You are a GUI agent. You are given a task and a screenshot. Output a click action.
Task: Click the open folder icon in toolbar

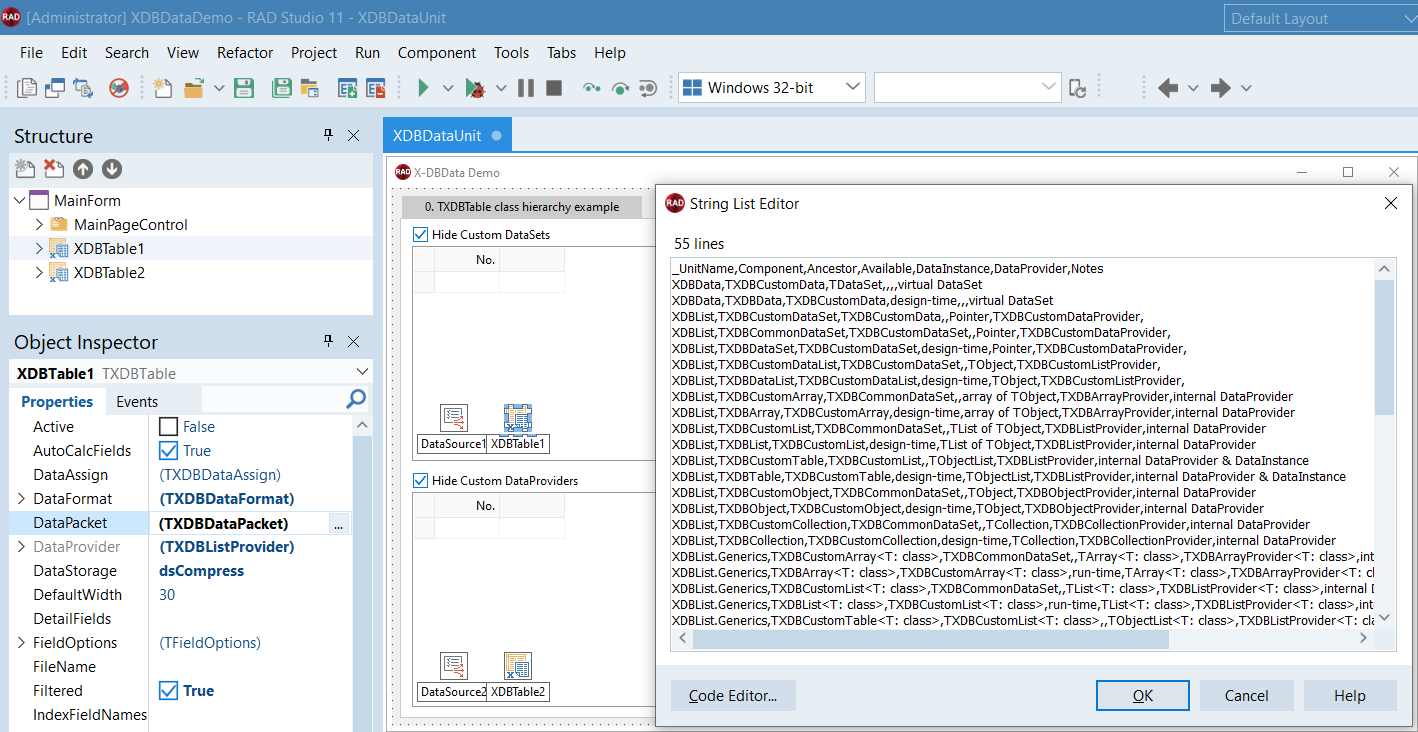point(194,88)
